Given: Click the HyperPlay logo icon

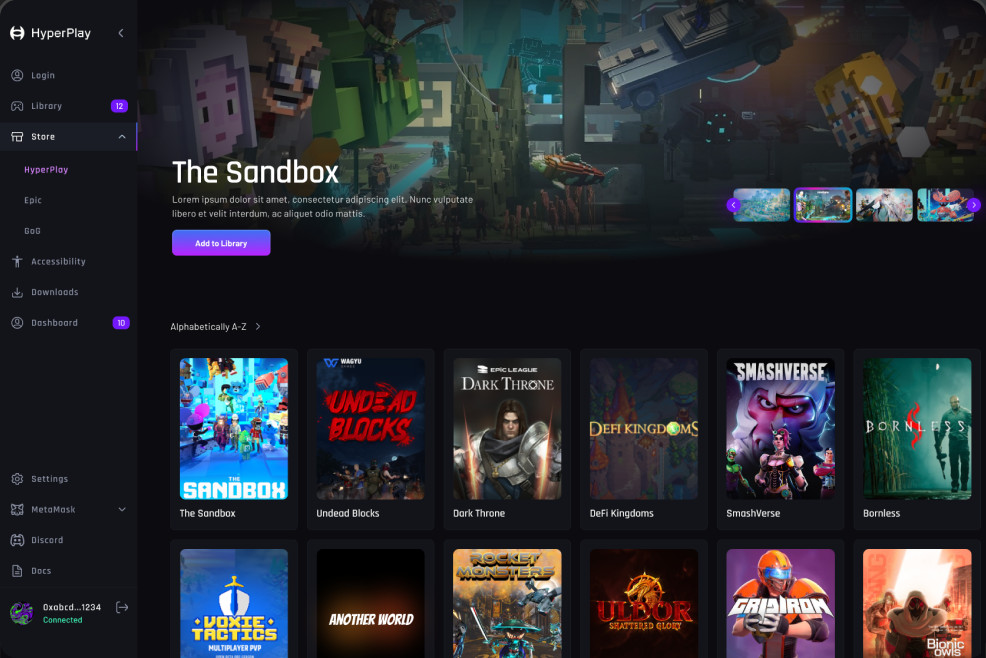Looking at the screenshot, I should pos(17,33).
